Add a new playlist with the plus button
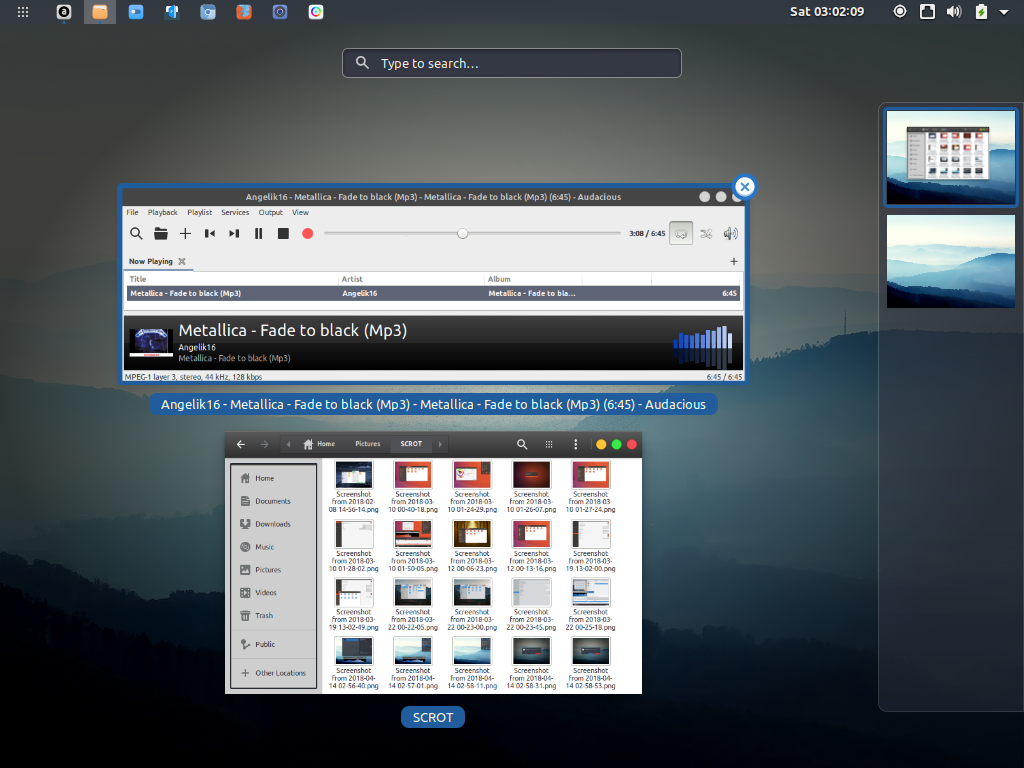 [733, 261]
